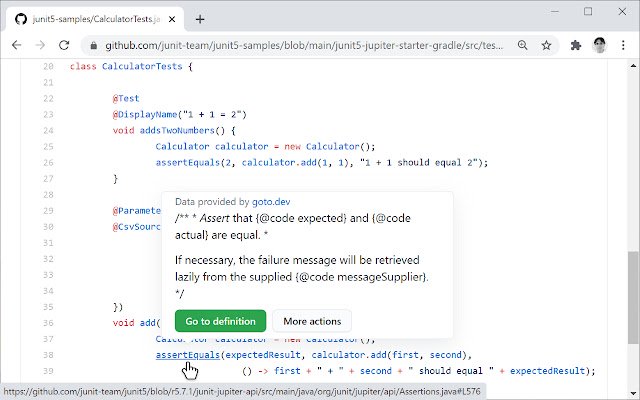Image resolution: width=640 pixels, height=400 pixels.
Task: Close the browser window
Action: click(x=622, y=11)
